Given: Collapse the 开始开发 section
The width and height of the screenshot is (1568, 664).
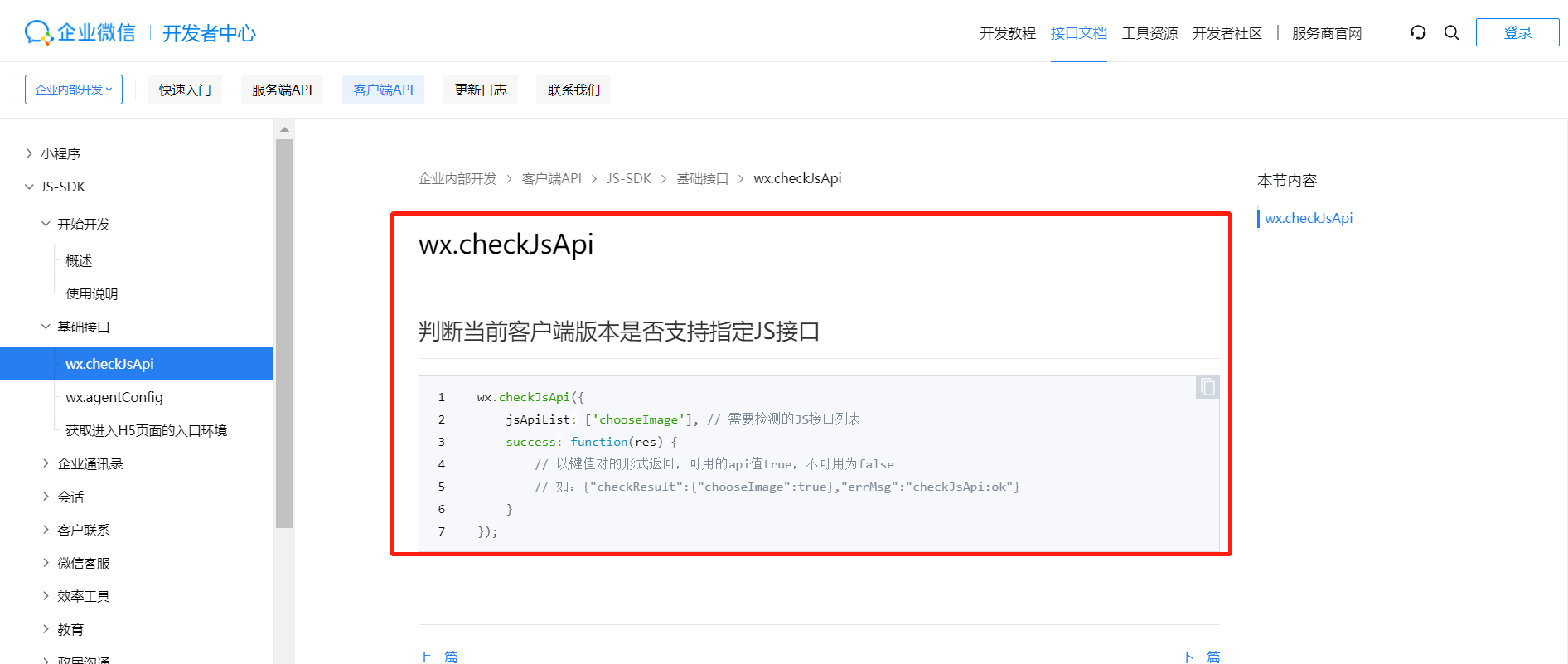Looking at the screenshot, I should (x=46, y=224).
